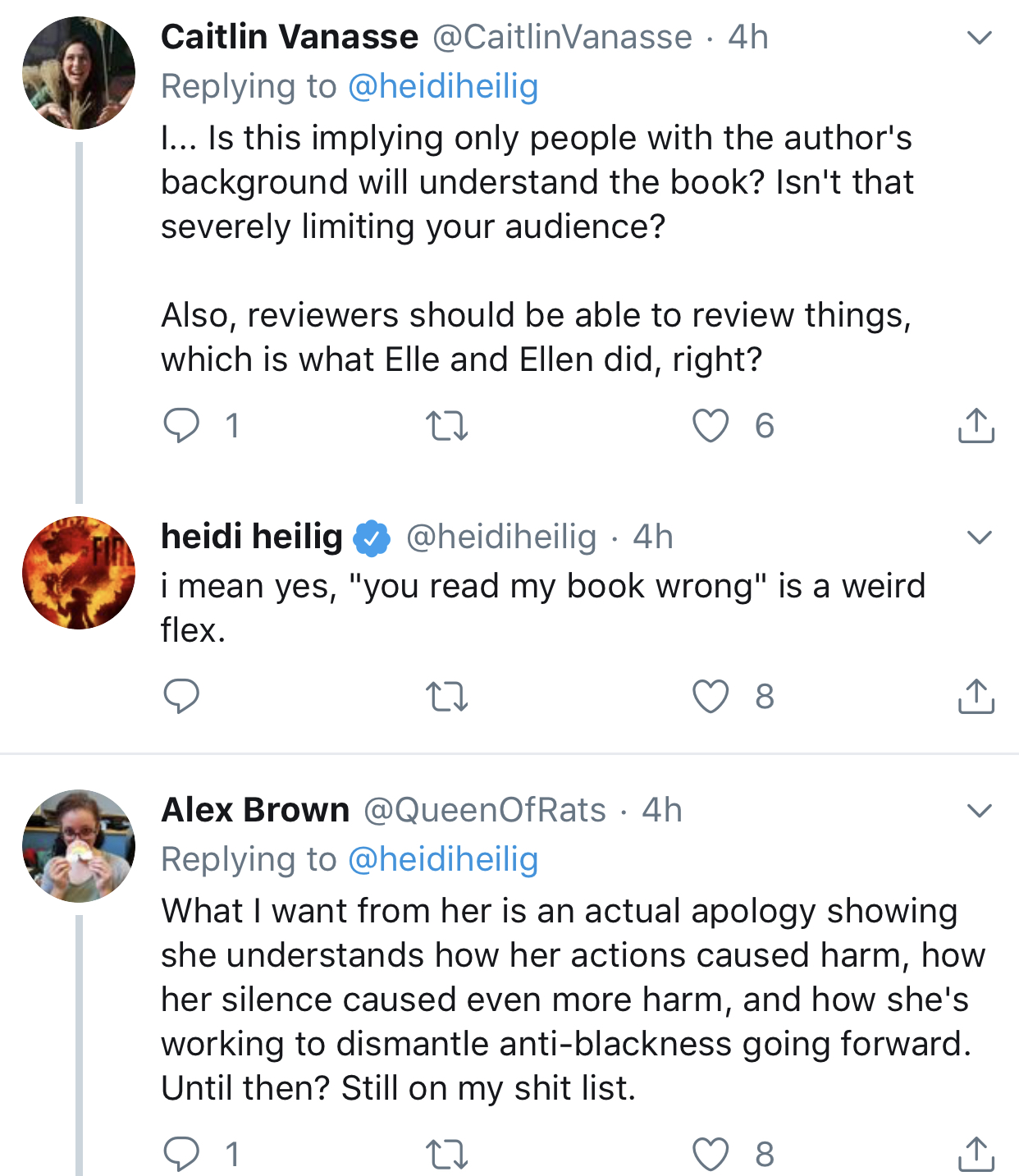Viewport: 1019px width, 1176px height.
Task: Share Alex Brown's tweet
Action: pos(976,1154)
